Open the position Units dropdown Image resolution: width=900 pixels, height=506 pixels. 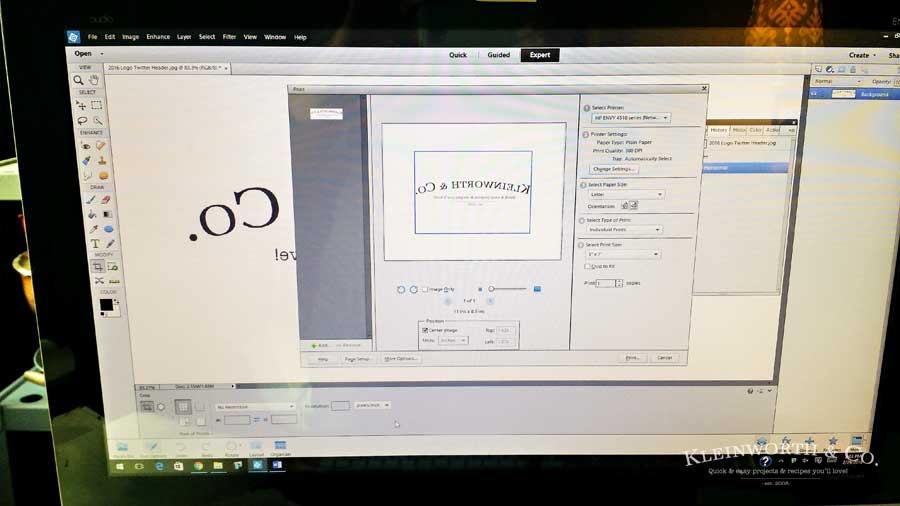pos(452,340)
